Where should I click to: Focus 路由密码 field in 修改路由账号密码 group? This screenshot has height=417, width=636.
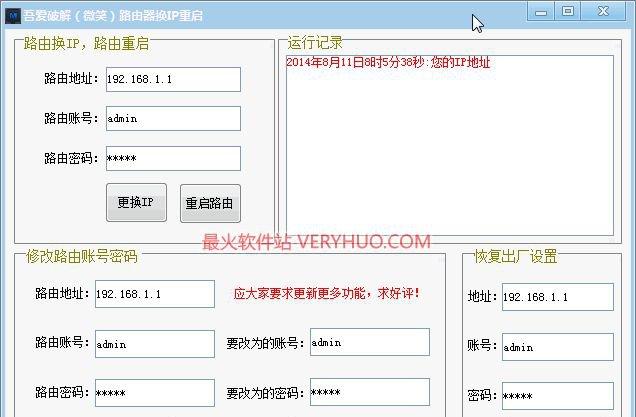pos(155,393)
